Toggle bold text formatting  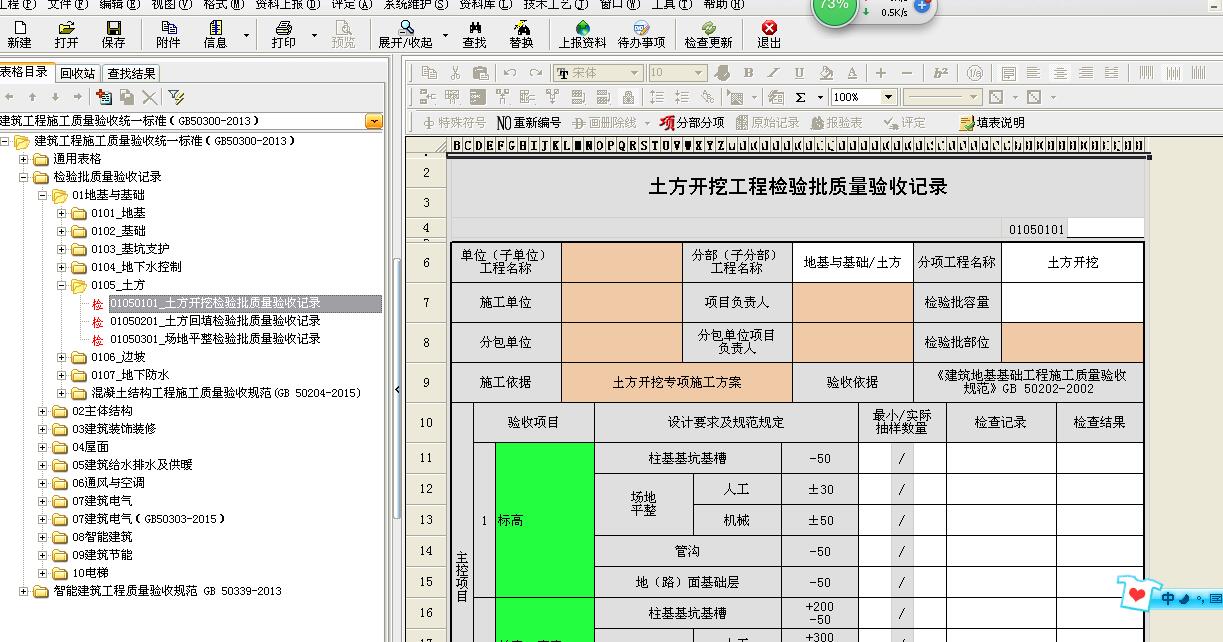(748, 73)
